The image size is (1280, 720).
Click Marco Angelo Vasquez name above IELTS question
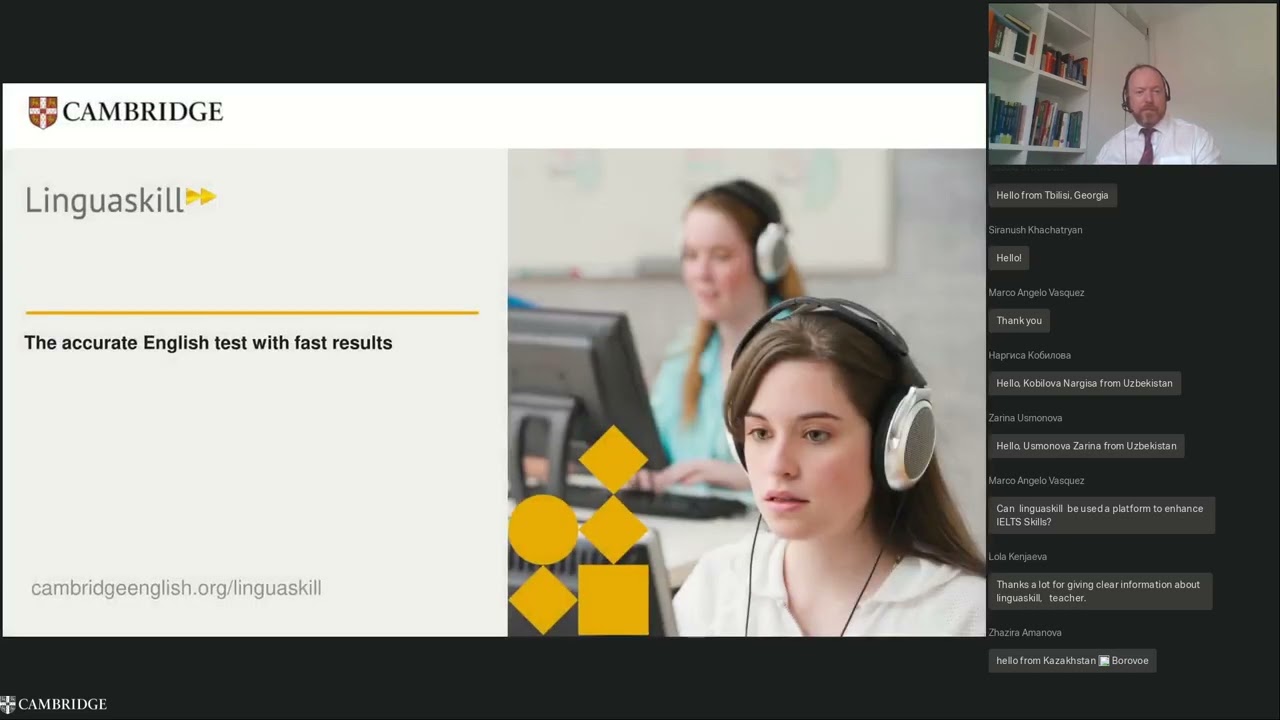[1036, 481]
